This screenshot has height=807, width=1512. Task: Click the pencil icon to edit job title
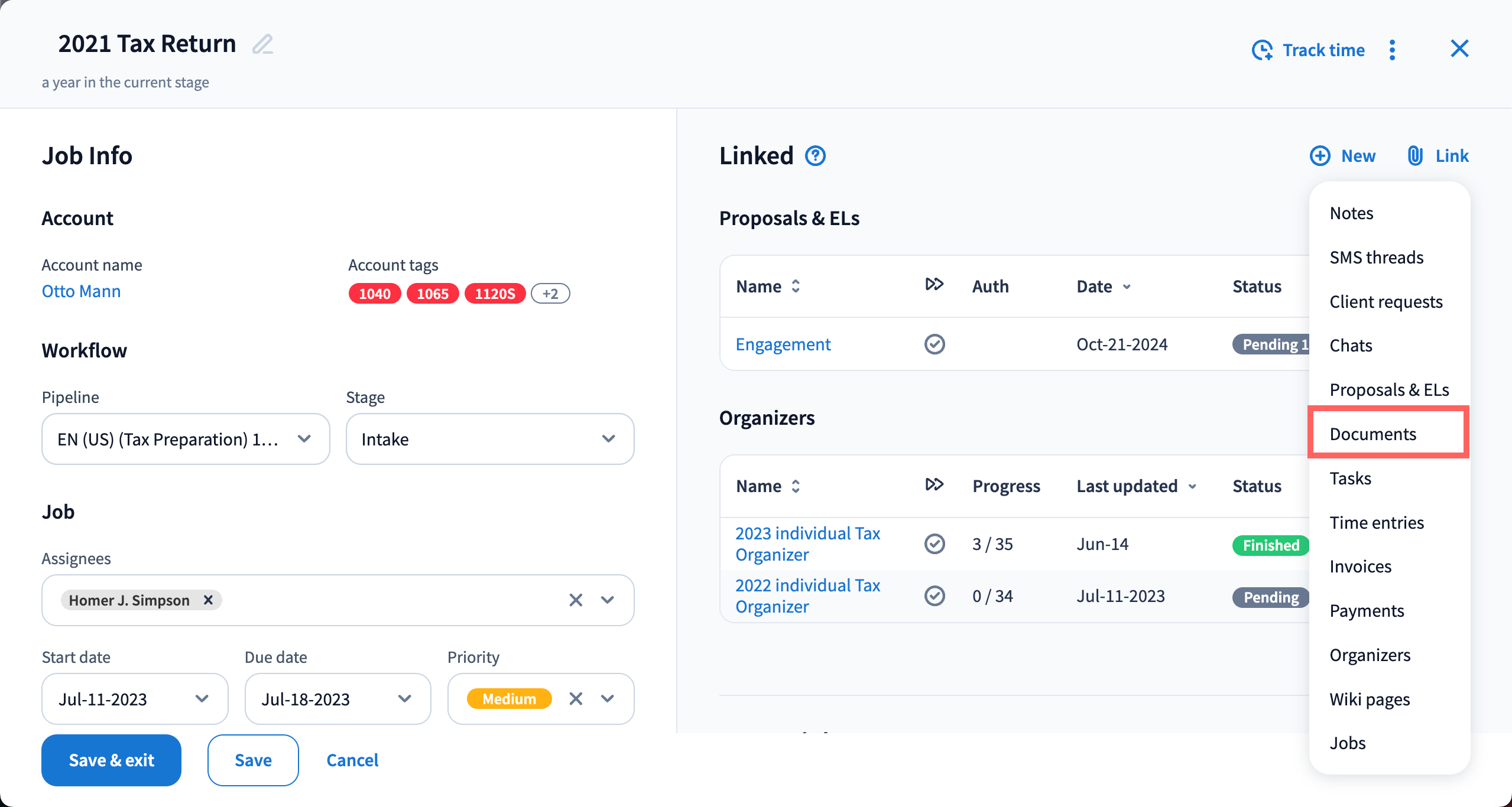[x=262, y=44]
